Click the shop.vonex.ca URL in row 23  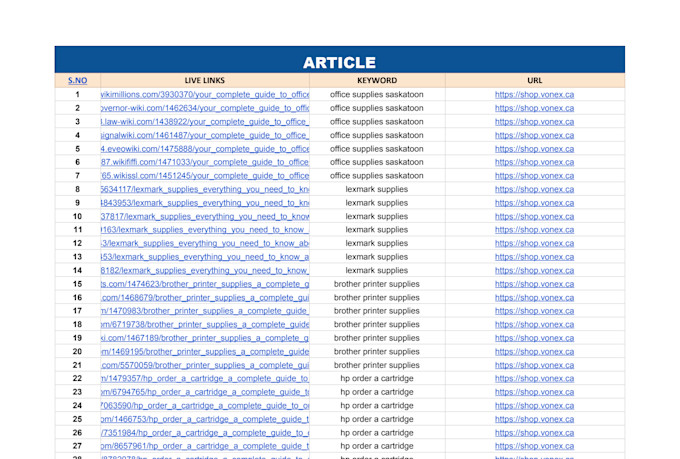[534, 392]
